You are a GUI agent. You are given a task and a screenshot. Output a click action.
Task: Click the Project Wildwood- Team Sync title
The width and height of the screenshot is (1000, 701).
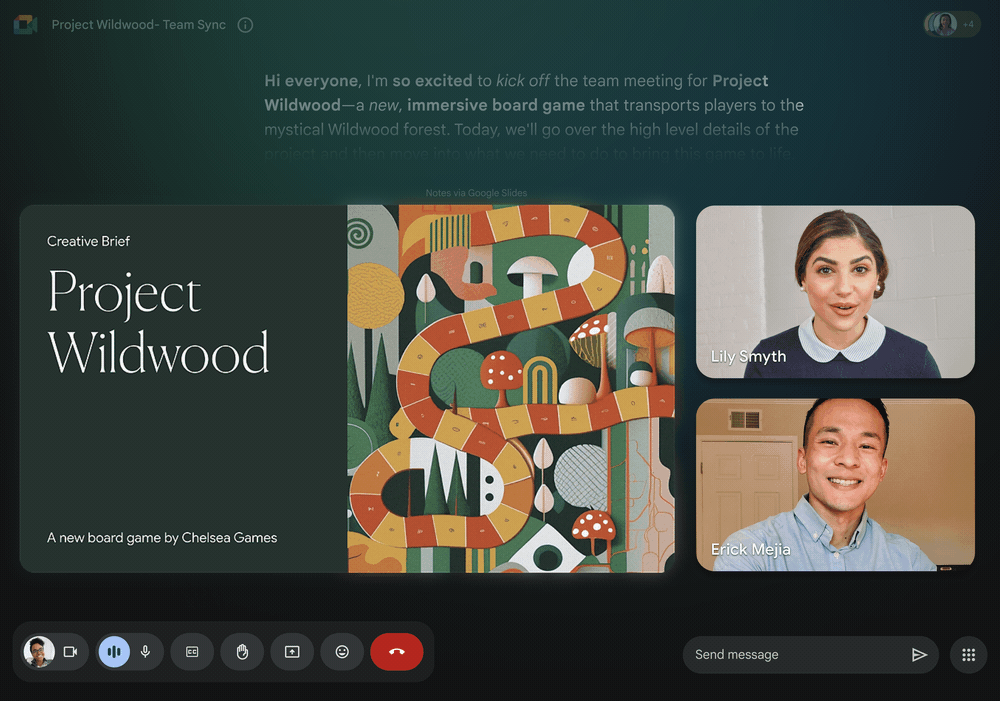click(x=139, y=25)
